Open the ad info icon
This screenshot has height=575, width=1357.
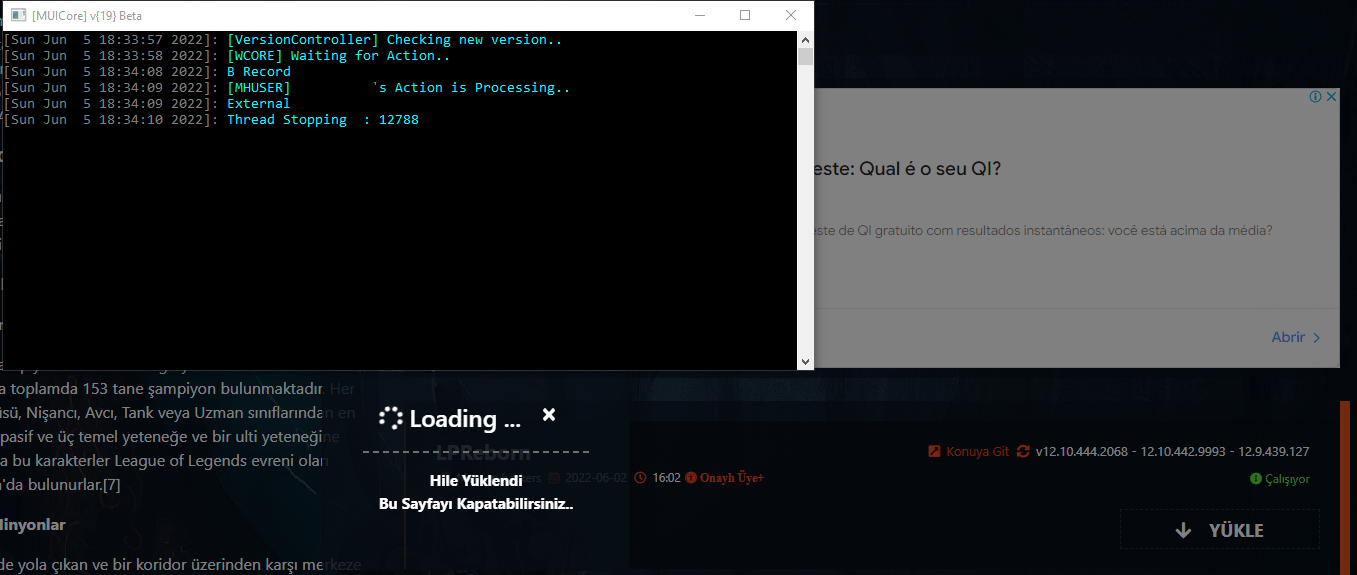pos(1315,97)
